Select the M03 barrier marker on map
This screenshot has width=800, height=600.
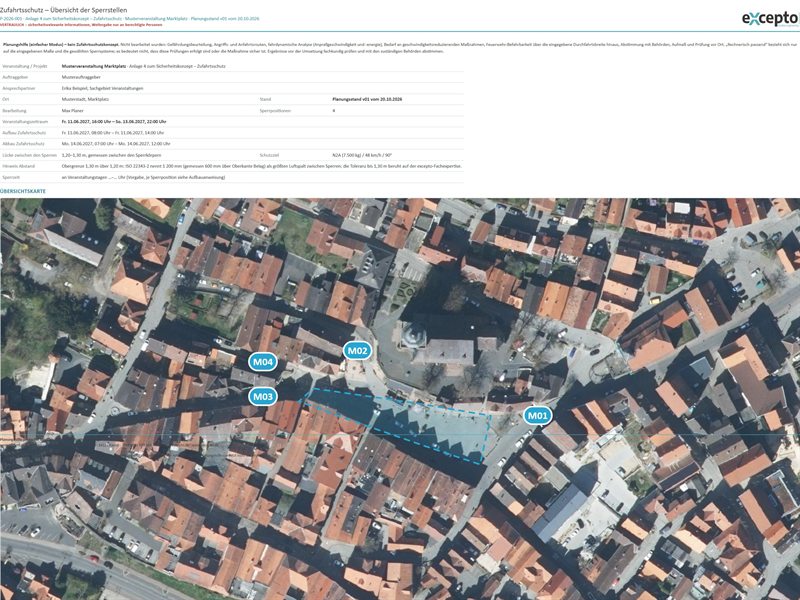click(263, 396)
